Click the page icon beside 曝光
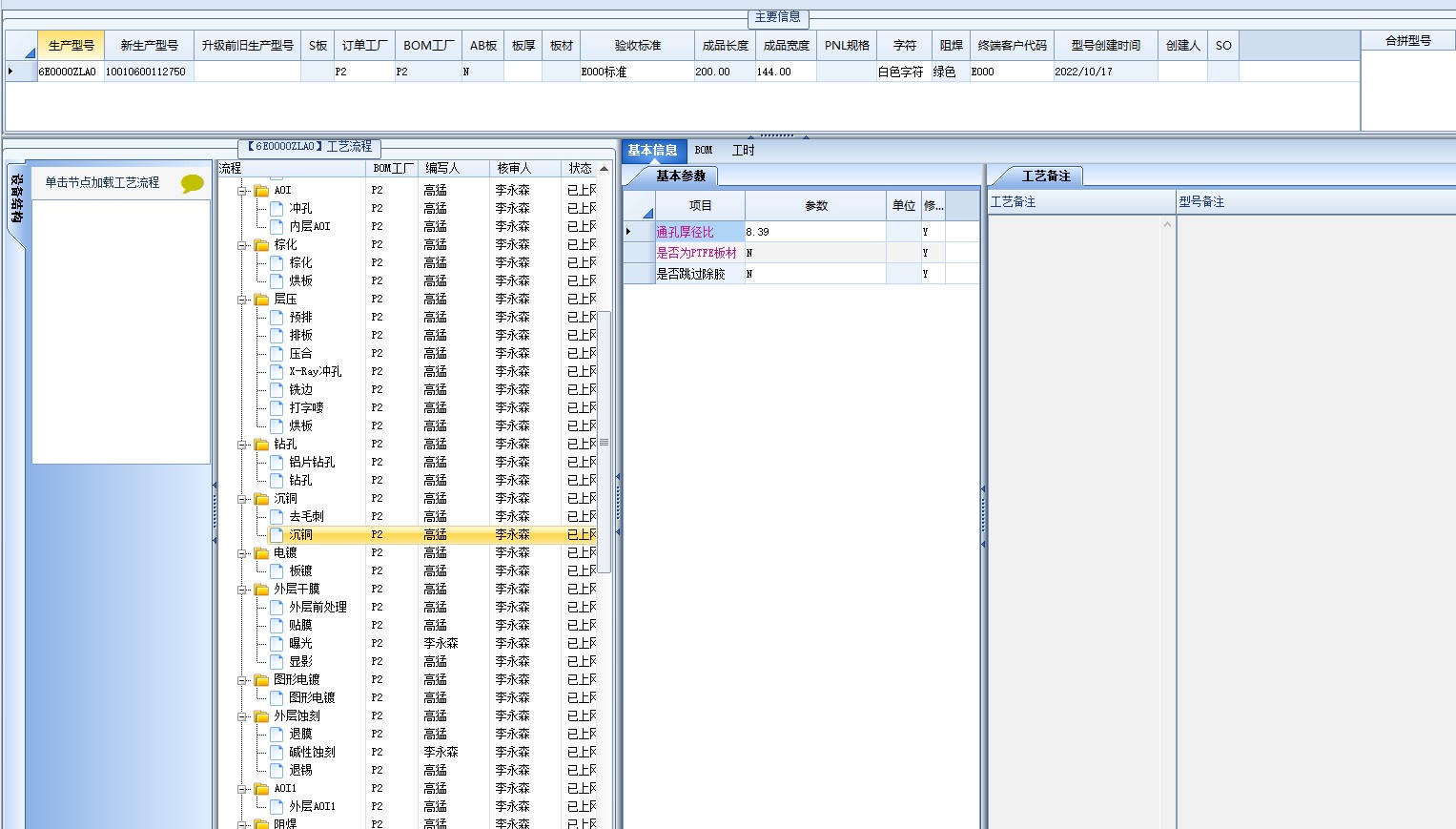Viewport: 1456px width, 829px height. [x=277, y=643]
